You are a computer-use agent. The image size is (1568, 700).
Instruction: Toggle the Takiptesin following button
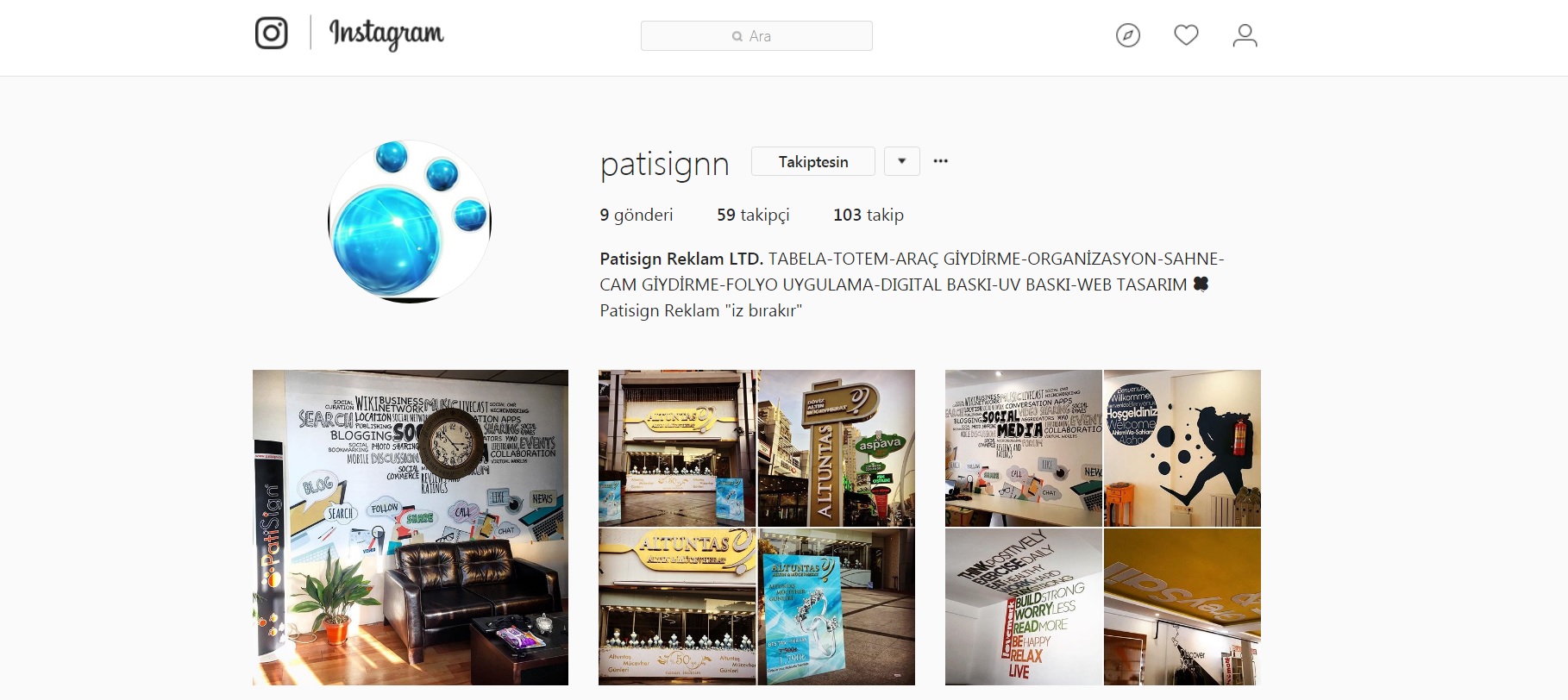pos(812,161)
